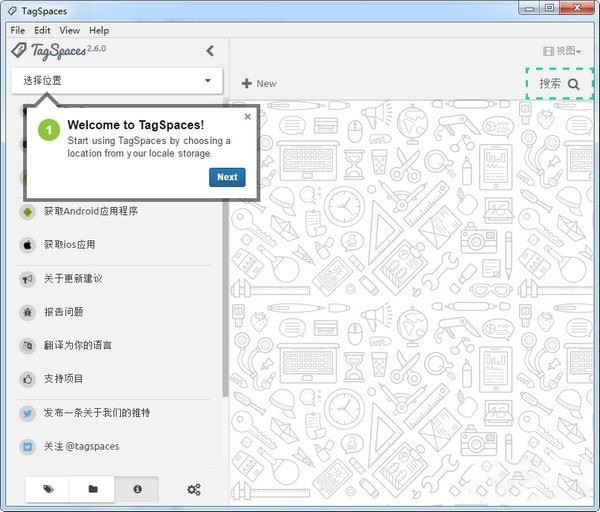Click the + New file button
The height and width of the screenshot is (512, 600).
[259, 83]
